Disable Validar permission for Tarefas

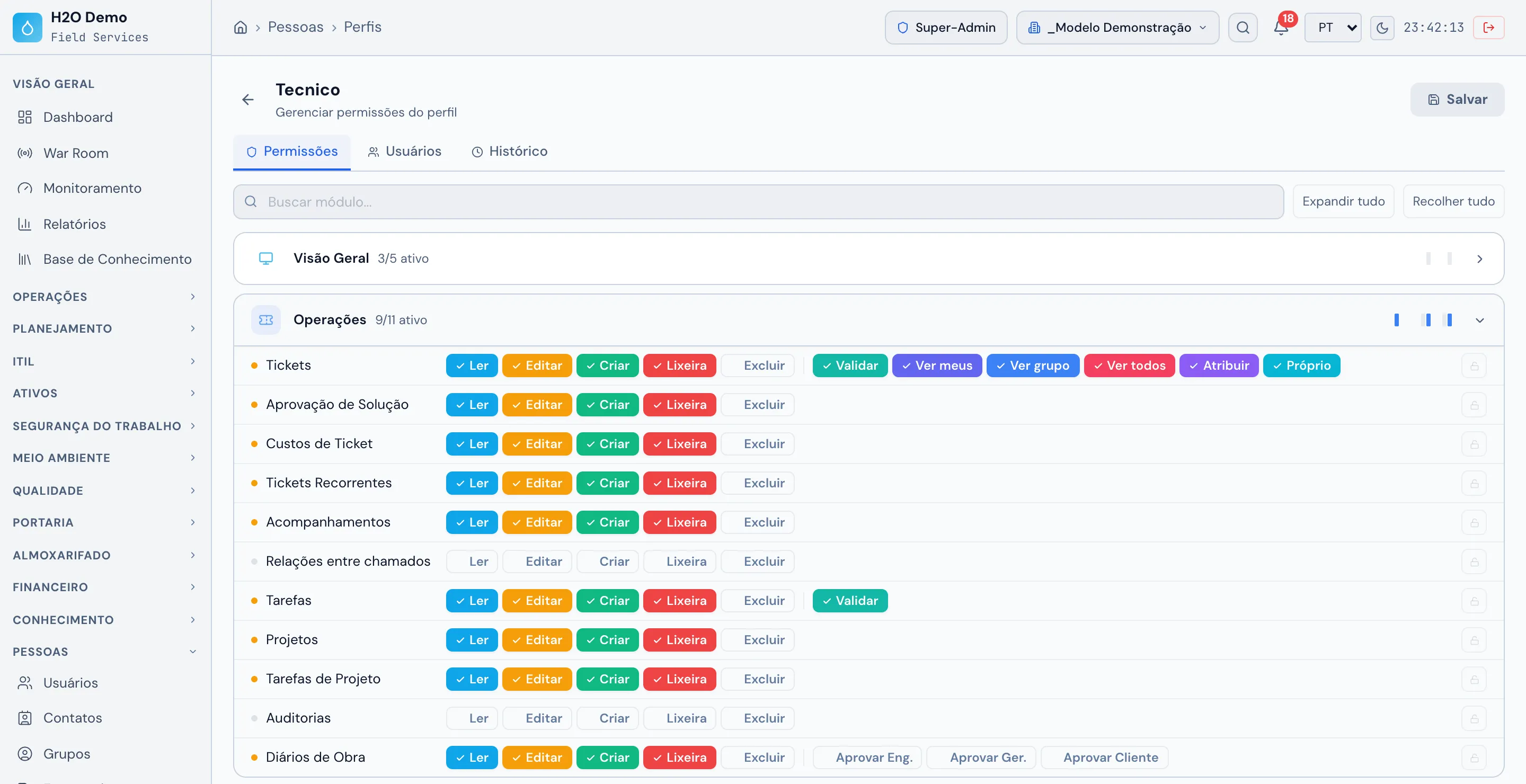pos(849,600)
